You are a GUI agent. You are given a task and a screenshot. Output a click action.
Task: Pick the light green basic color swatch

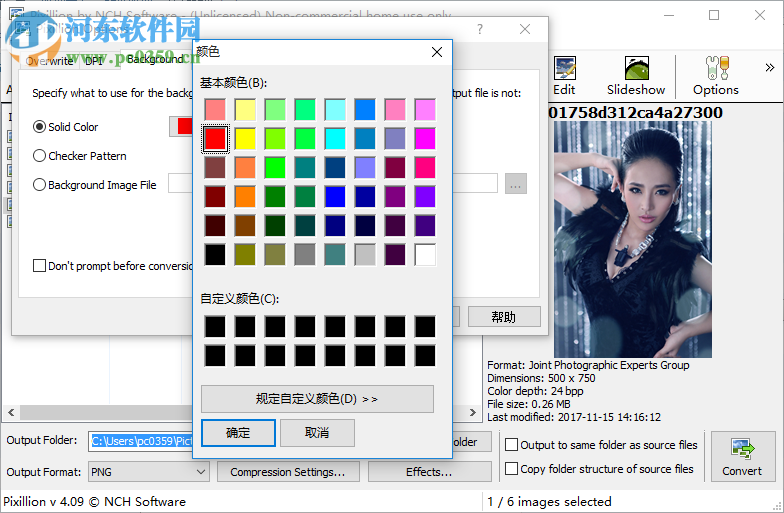(x=276, y=110)
